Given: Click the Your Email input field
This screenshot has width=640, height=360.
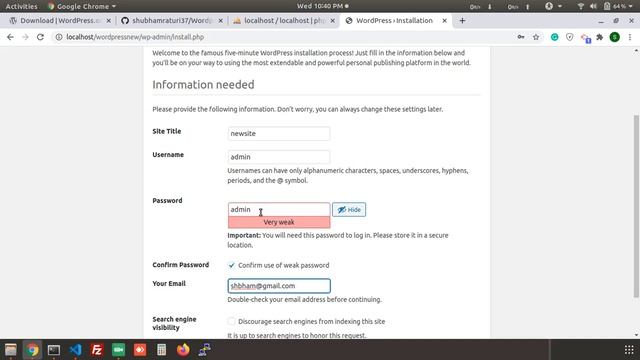Looking at the screenshot, I should coord(279,286).
